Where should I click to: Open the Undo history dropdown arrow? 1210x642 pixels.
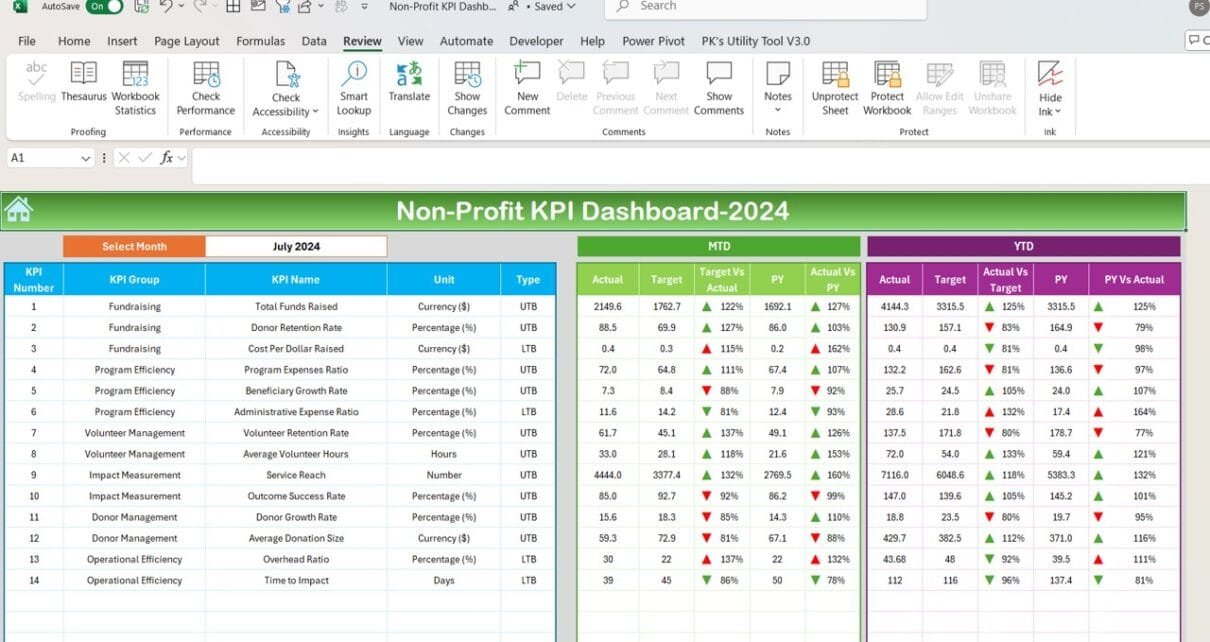180,6
